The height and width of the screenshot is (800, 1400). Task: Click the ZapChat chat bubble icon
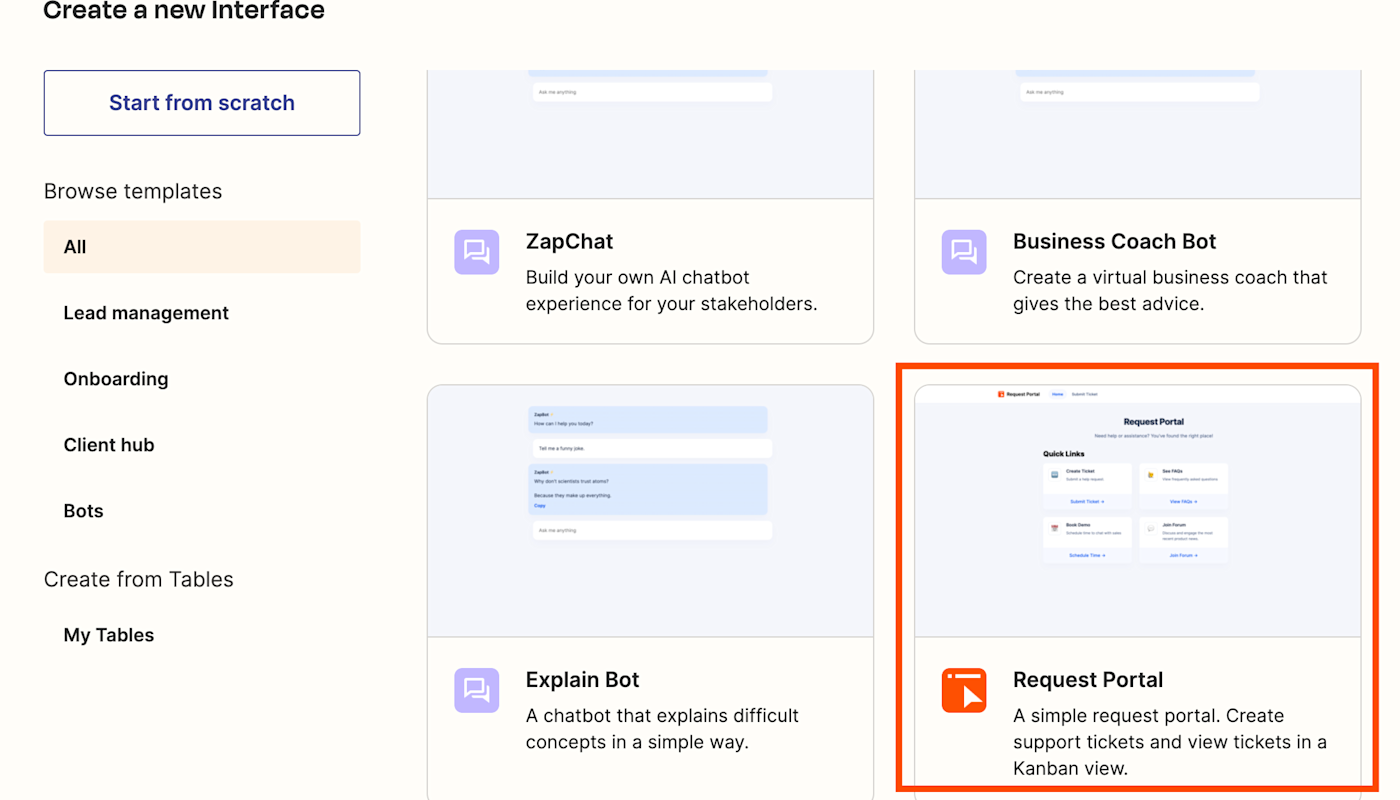pos(477,252)
